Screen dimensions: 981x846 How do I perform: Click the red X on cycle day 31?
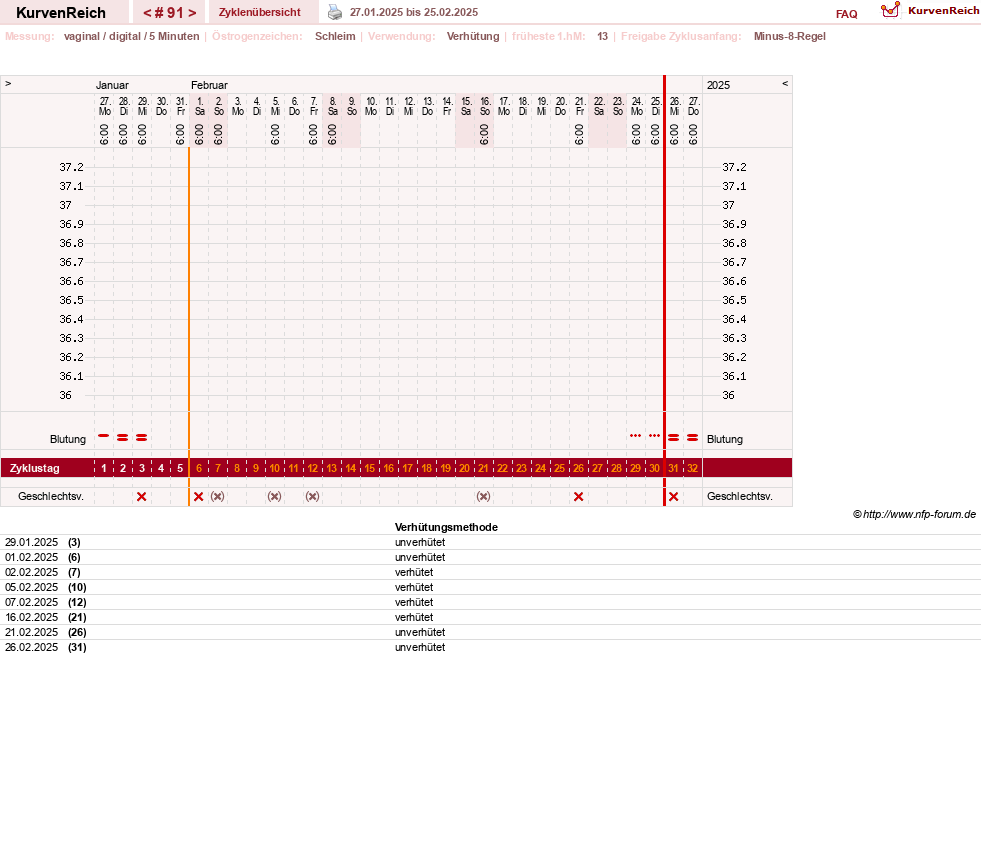coord(673,497)
